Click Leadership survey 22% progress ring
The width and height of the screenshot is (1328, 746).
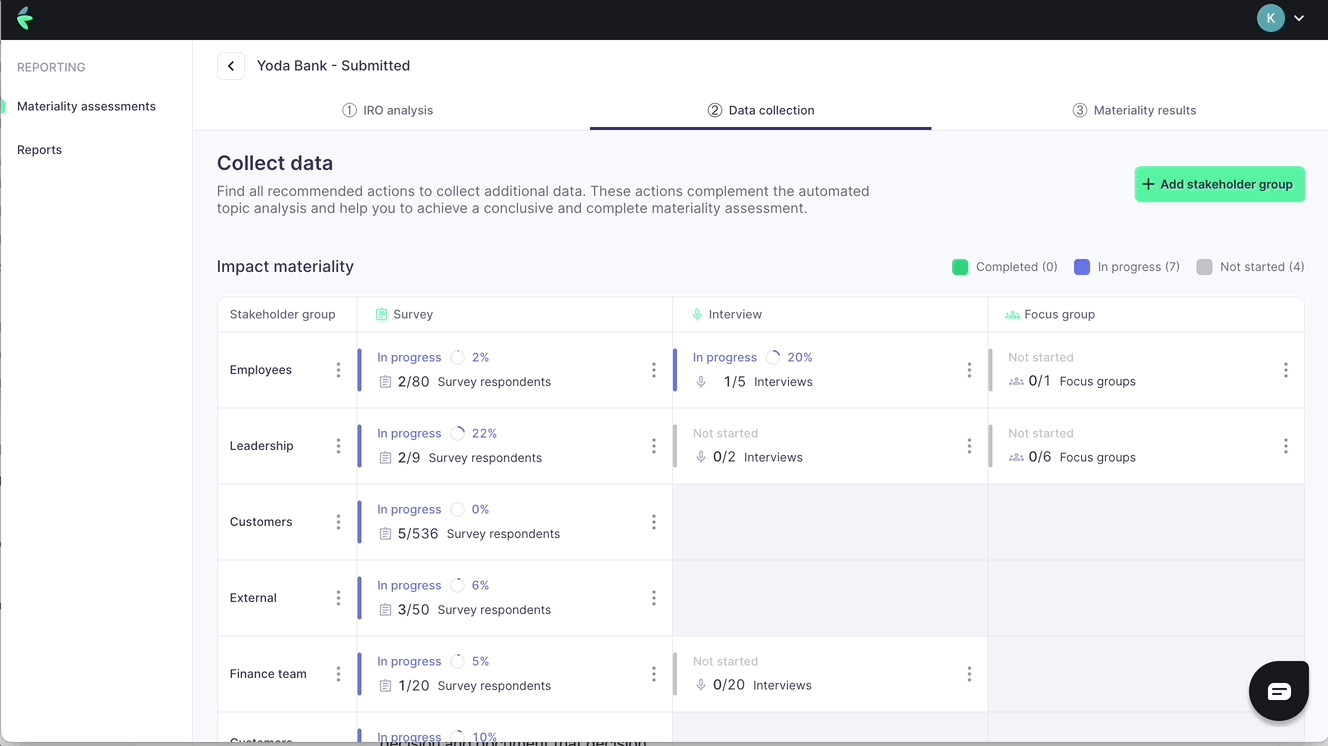[x=457, y=433]
